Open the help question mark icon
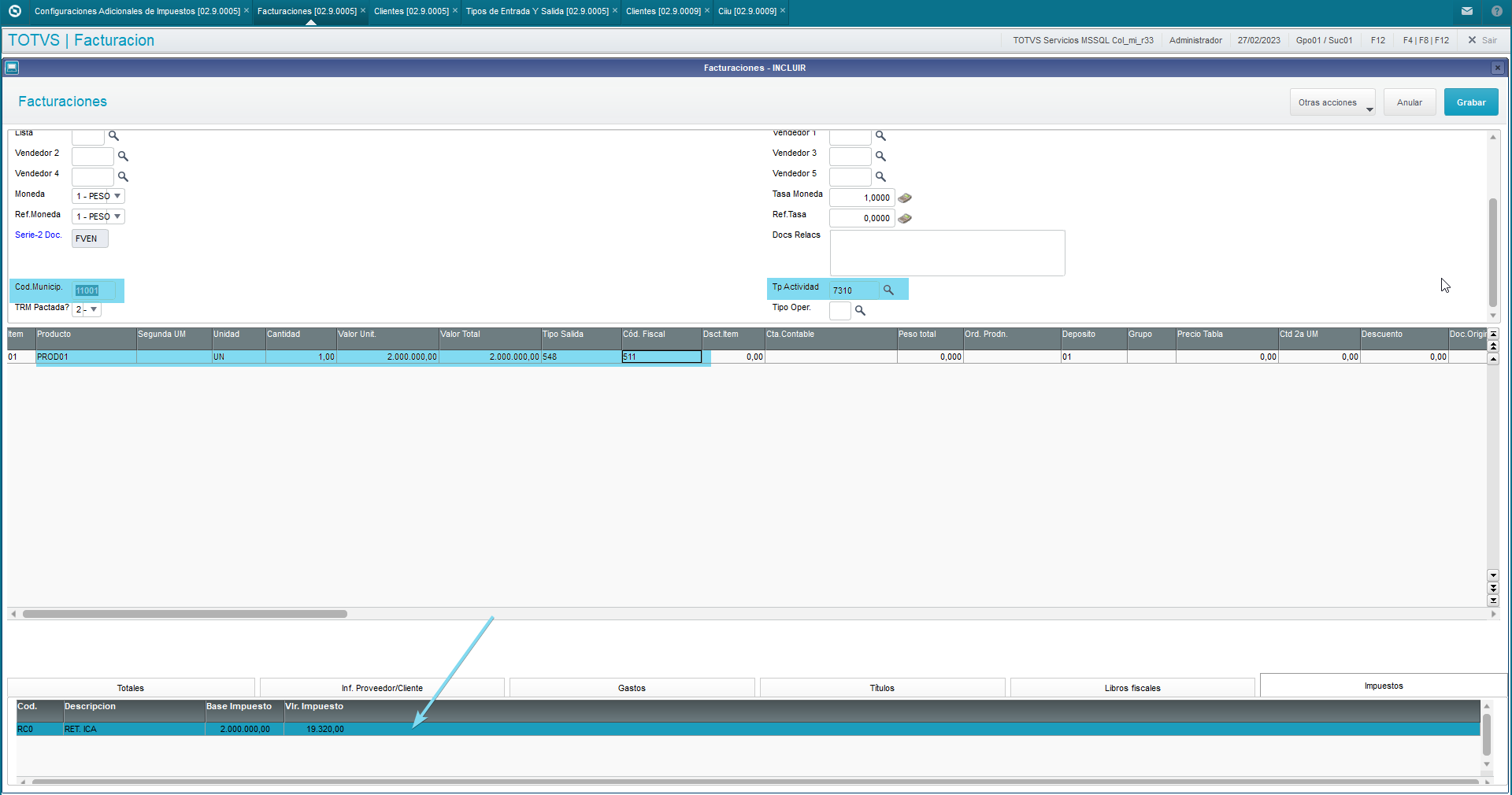The height and width of the screenshot is (795, 1512). [x=1496, y=11]
